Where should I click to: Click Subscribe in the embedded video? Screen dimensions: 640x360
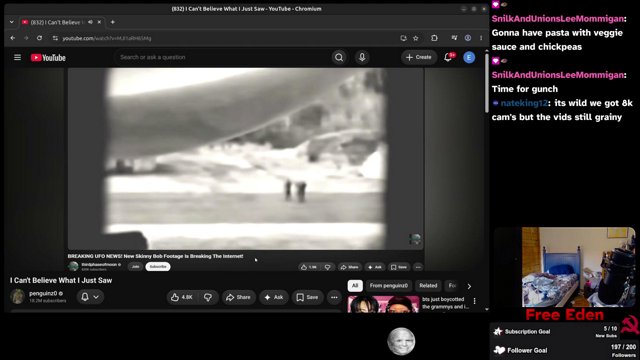click(x=158, y=267)
